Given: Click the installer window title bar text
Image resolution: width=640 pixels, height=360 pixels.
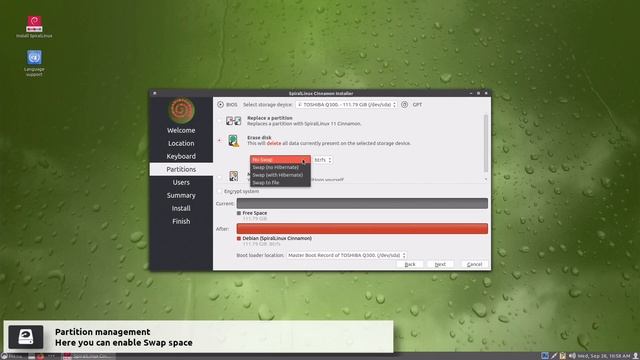Looking at the screenshot, I should 321,93.
